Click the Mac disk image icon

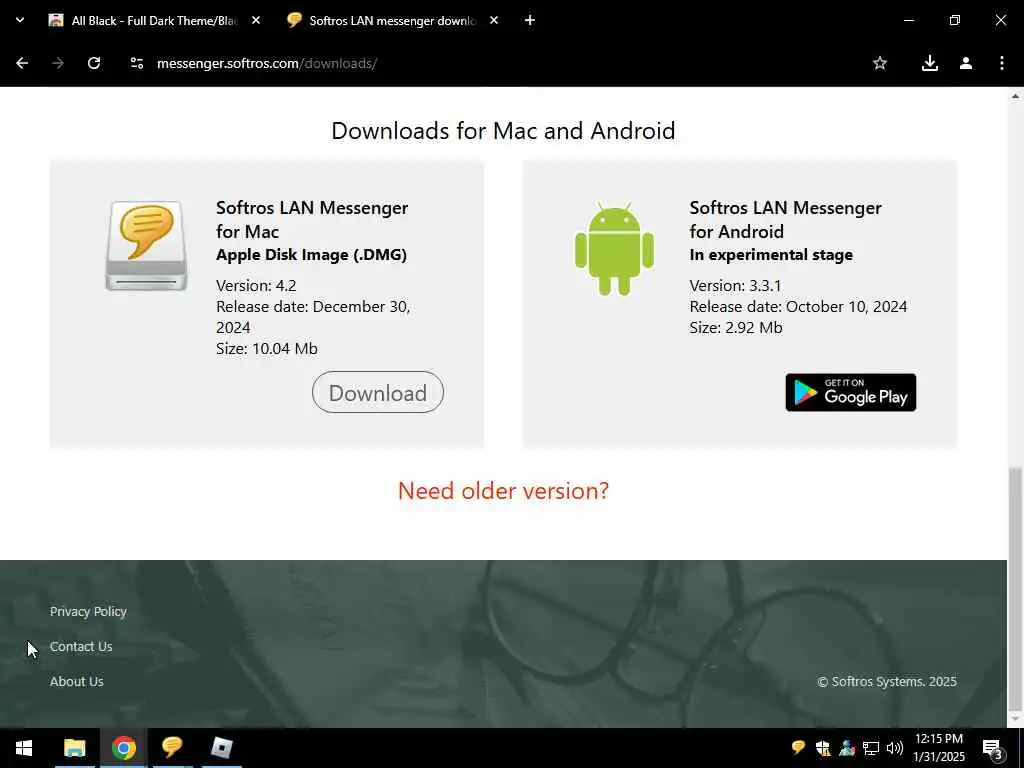click(x=146, y=246)
